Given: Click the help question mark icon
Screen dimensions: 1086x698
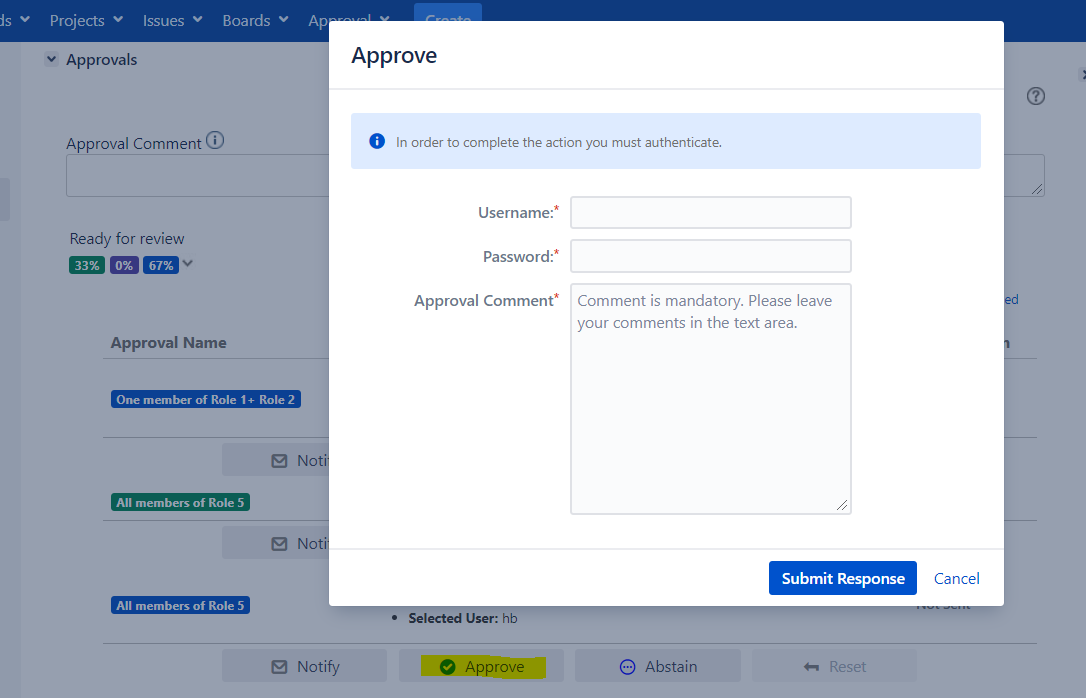Looking at the screenshot, I should pos(1036,96).
